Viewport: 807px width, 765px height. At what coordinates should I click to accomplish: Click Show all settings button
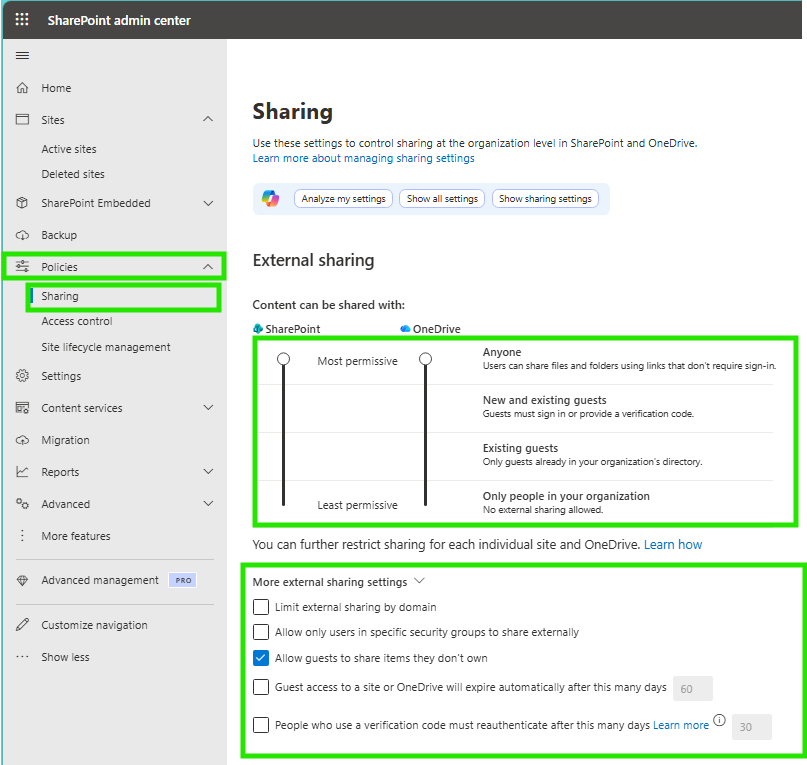[442, 199]
